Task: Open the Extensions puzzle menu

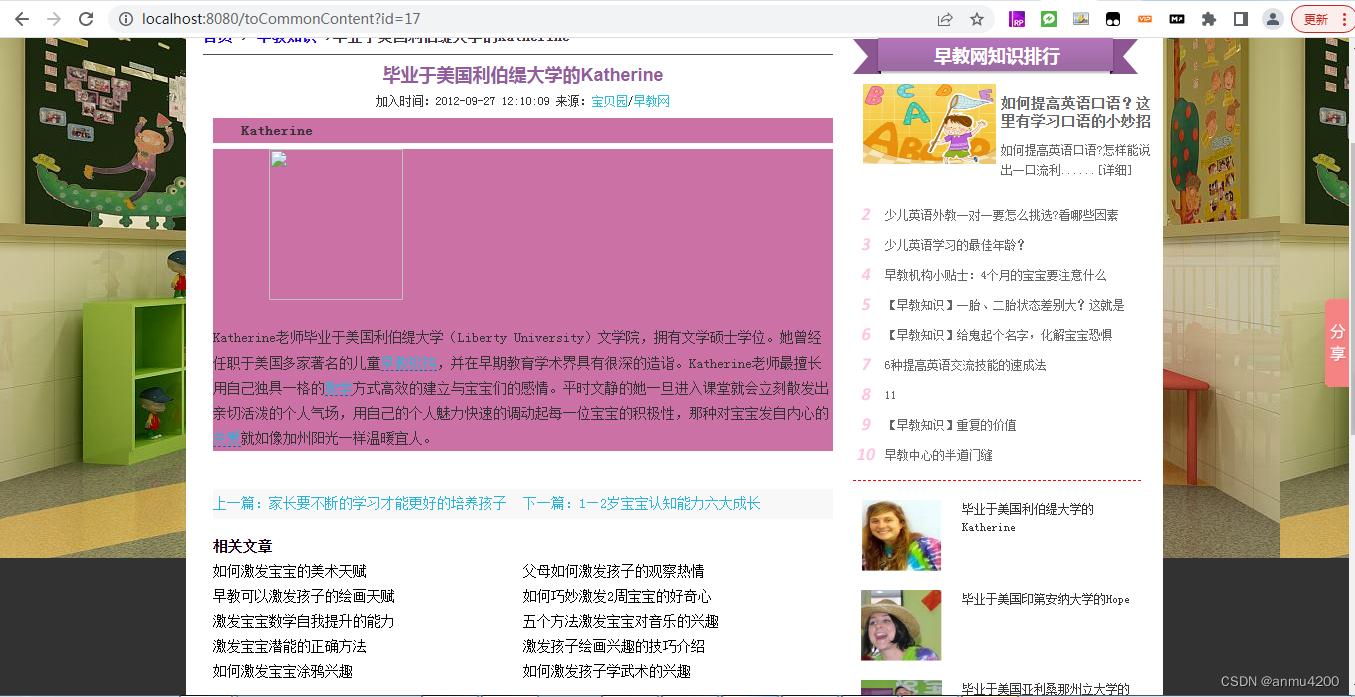Action: 1209,19
